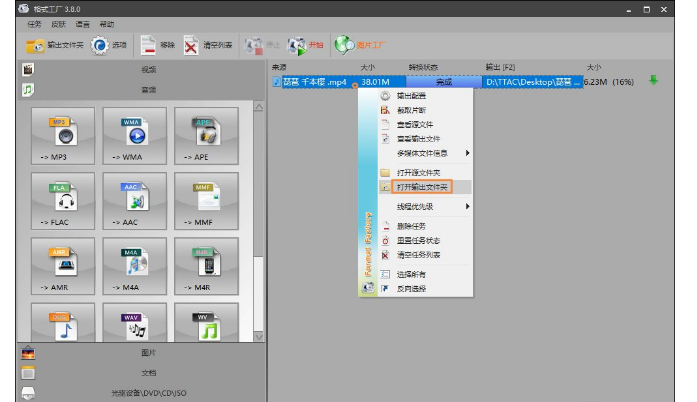Launch 图片工厂 from the toolbar

point(360,45)
